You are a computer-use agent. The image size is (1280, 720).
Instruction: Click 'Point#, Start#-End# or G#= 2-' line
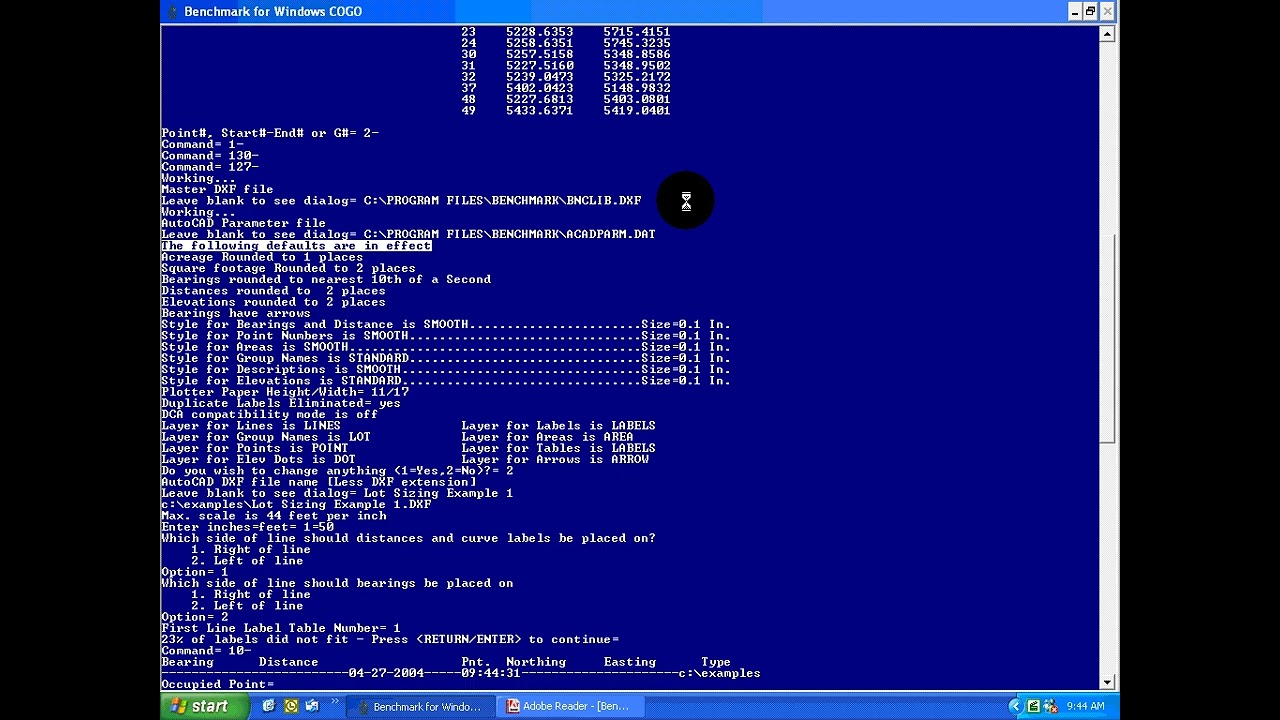coord(270,133)
